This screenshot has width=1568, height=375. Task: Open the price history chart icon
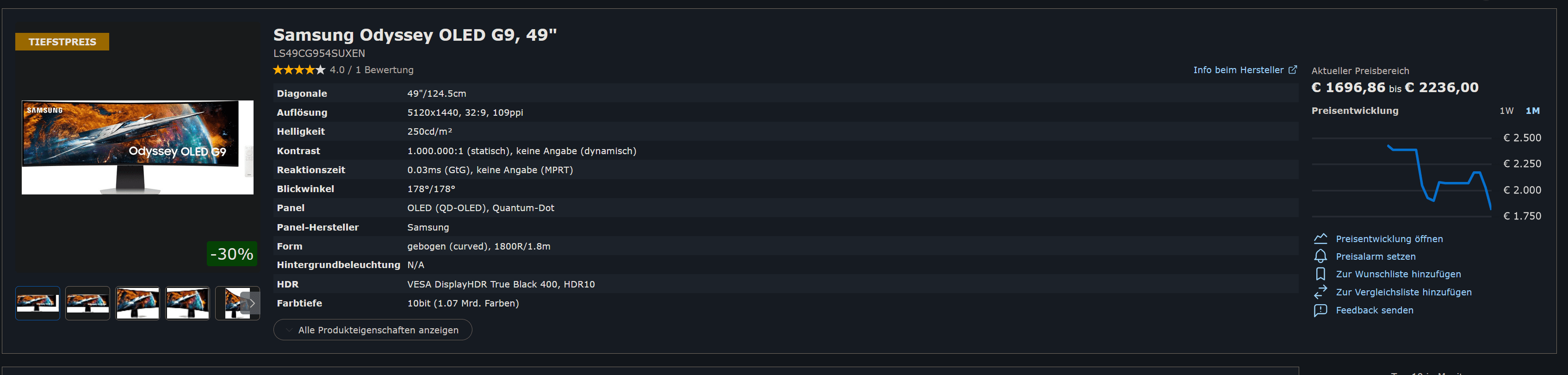pyautogui.click(x=1320, y=238)
